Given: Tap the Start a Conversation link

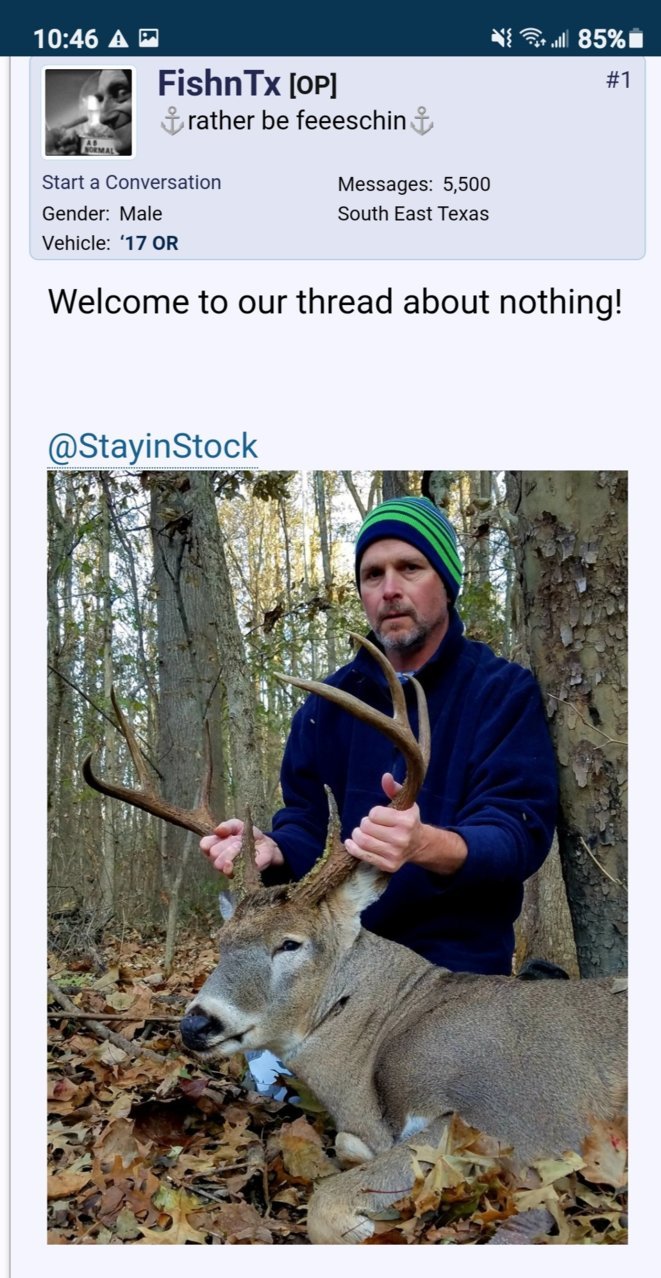Looking at the screenshot, I should (131, 182).
